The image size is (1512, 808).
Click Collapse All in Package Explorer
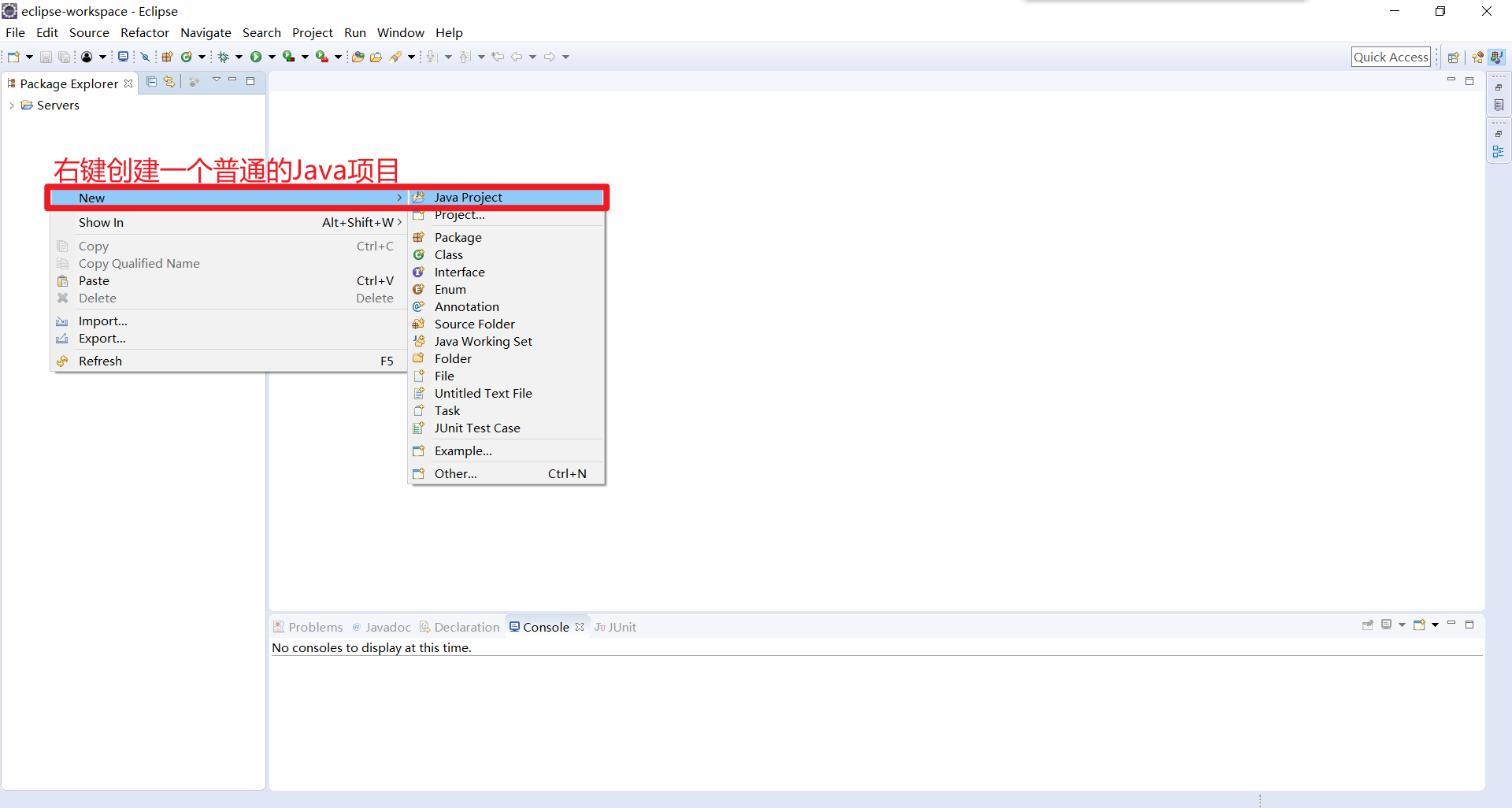click(152, 81)
